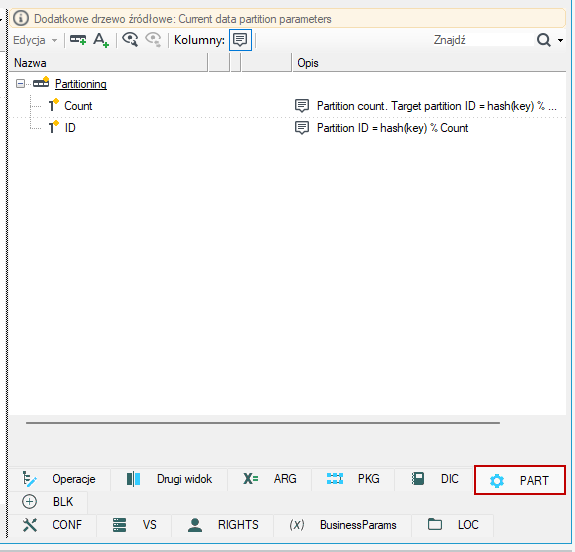This screenshot has width=575, height=552.
Task: Click the Nazwa column header
Action: click(x=108, y=63)
